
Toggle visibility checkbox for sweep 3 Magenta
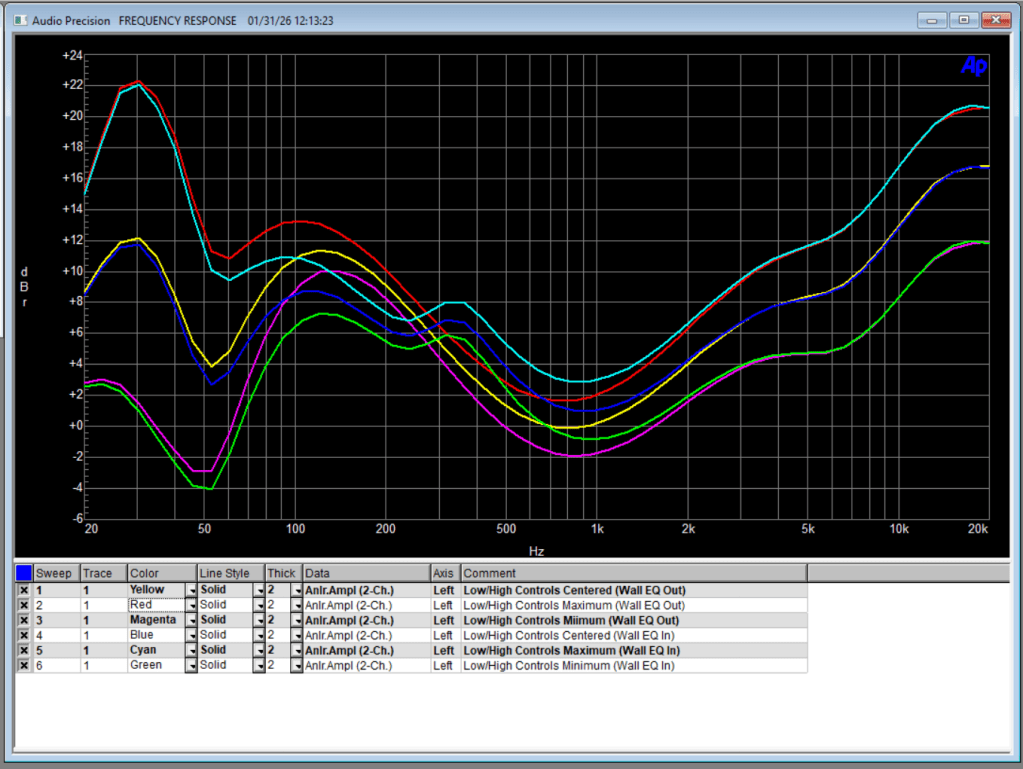click(23, 620)
